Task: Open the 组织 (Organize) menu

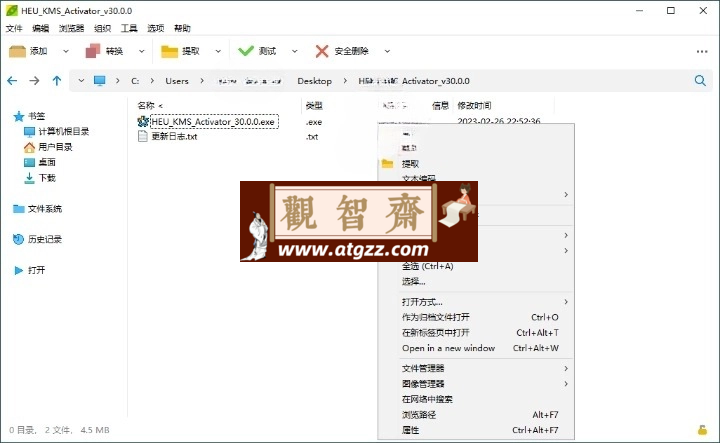Action: pyautogui.click(x=102, y=28)
